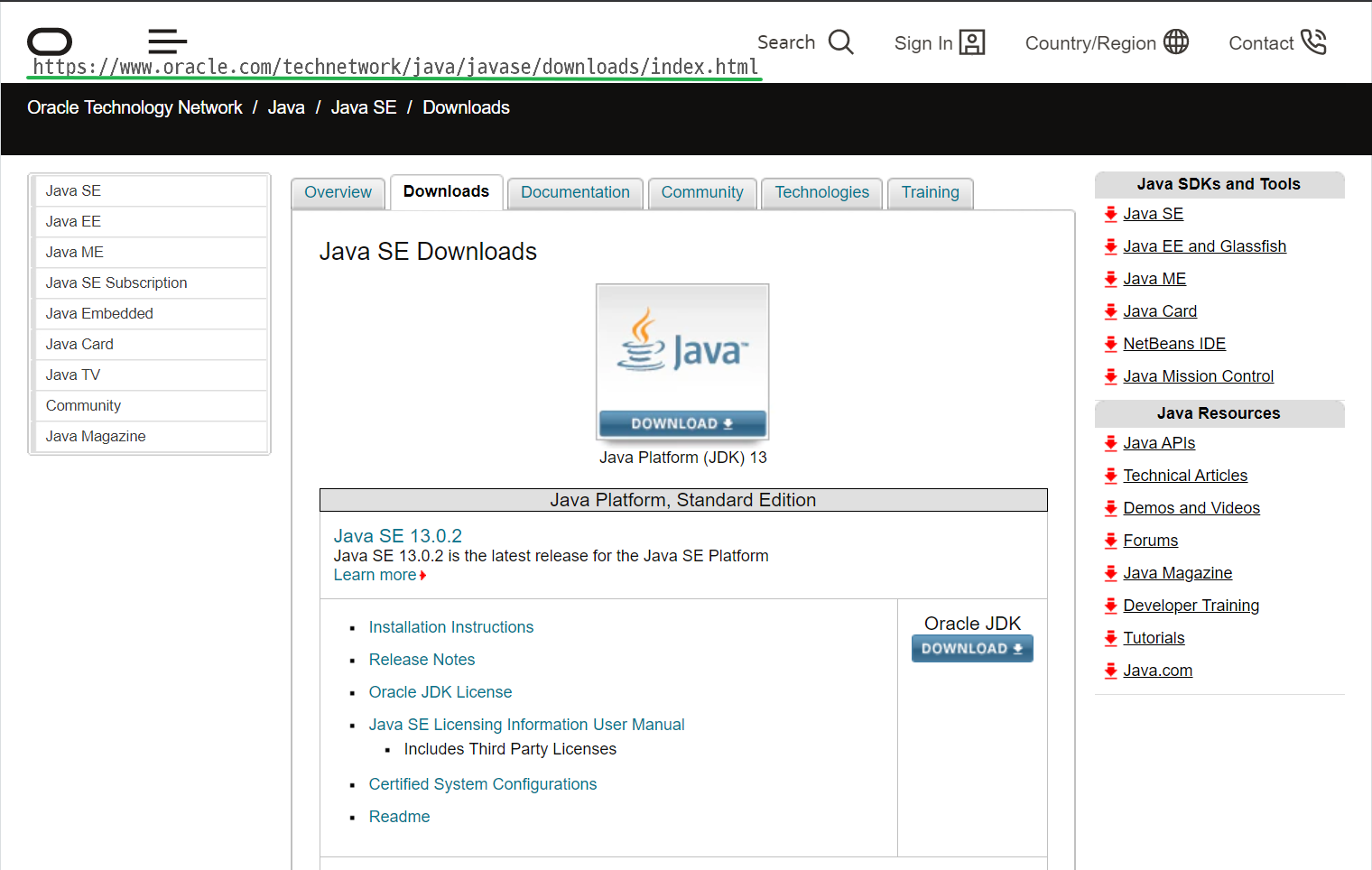Open the Technical Articles link

point(1185,476)
